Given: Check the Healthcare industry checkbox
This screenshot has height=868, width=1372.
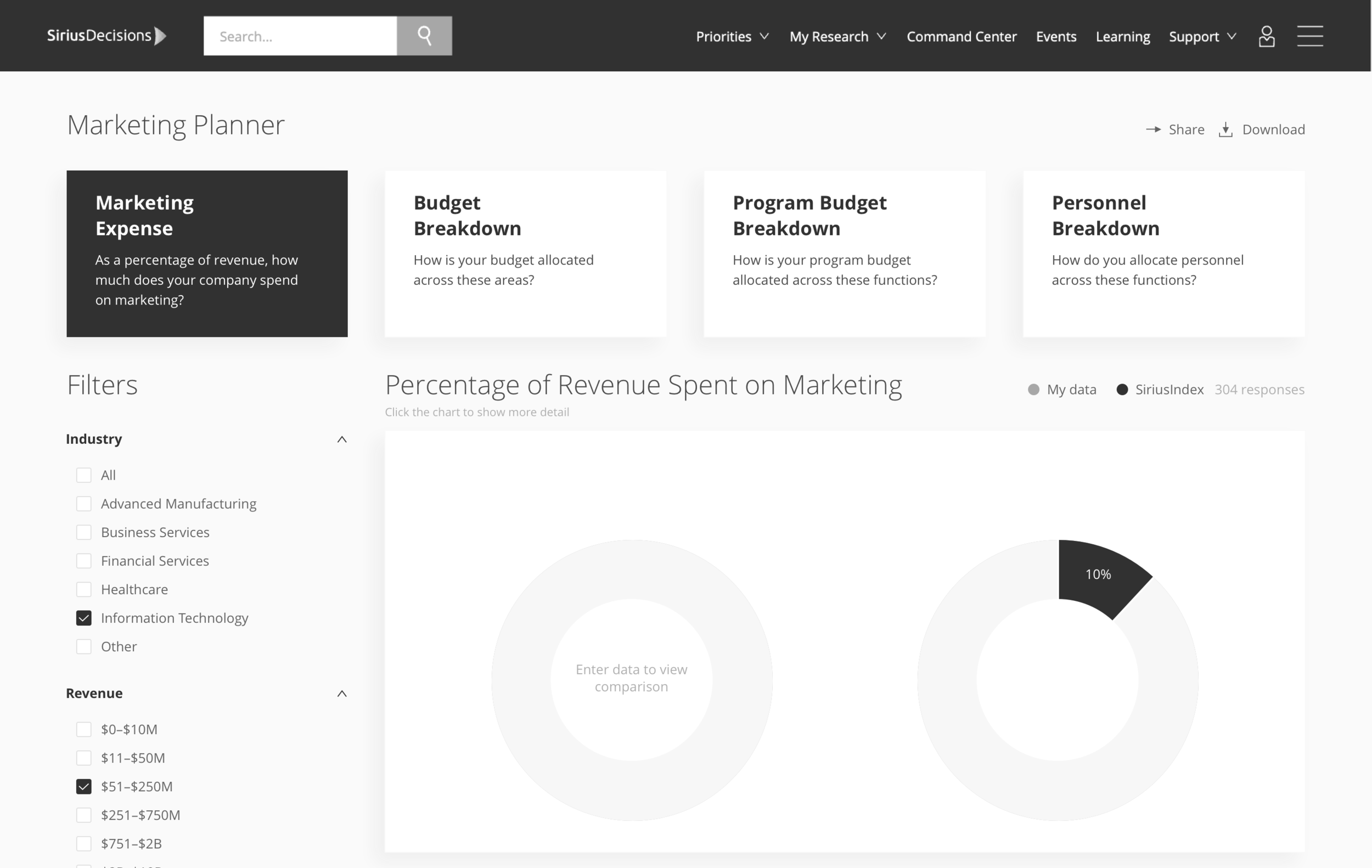Looking at the screenshot, I should (x=84, y=589).
